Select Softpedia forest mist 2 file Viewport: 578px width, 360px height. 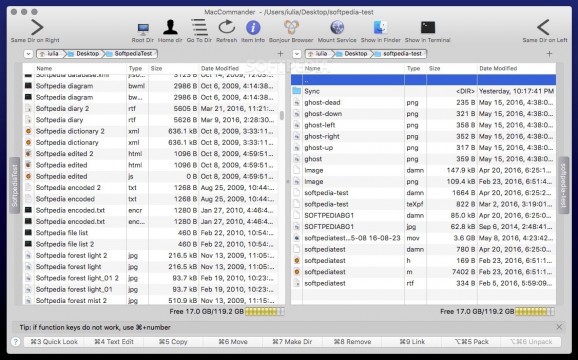[x=151, y=300]
